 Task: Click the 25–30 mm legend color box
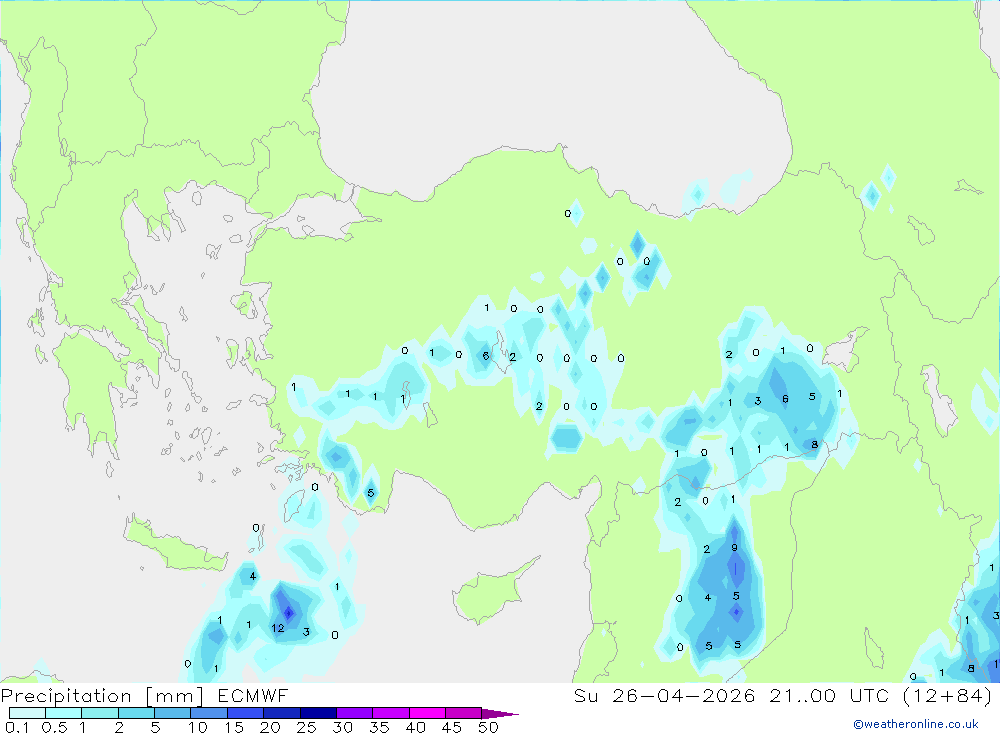click(318, 713)
